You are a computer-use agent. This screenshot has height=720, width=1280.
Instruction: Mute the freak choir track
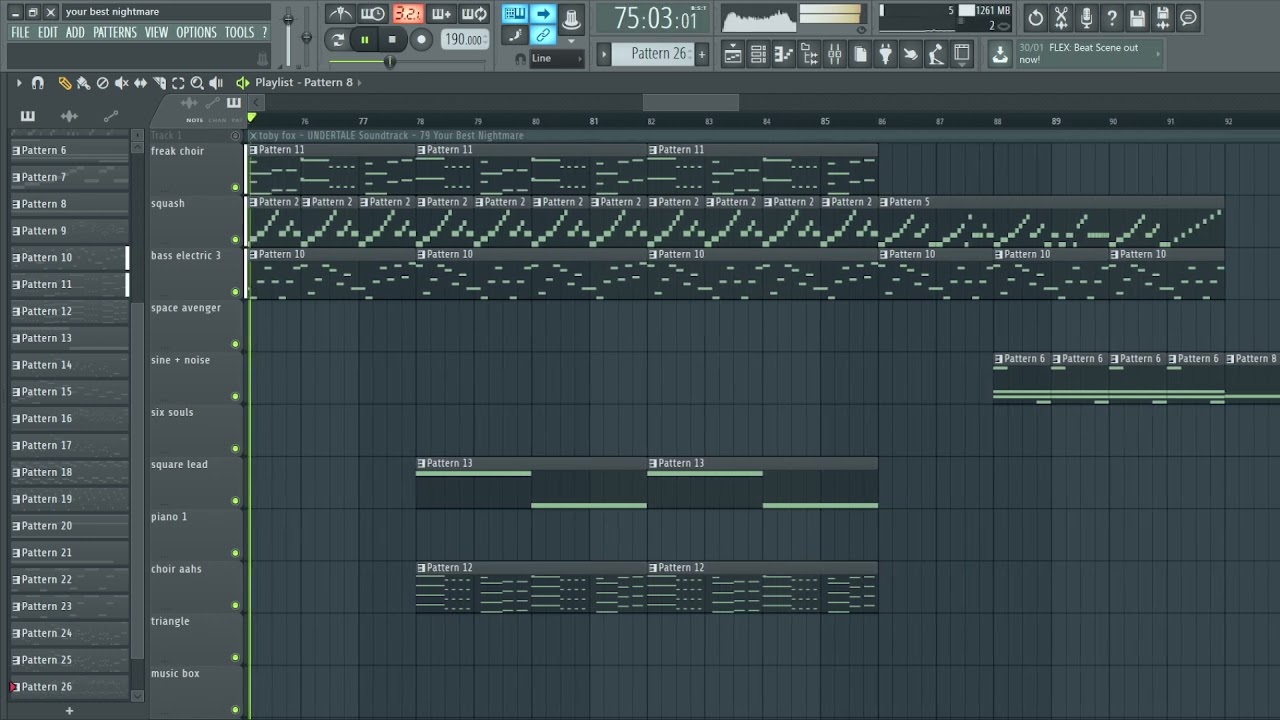(x=235, y=187)
